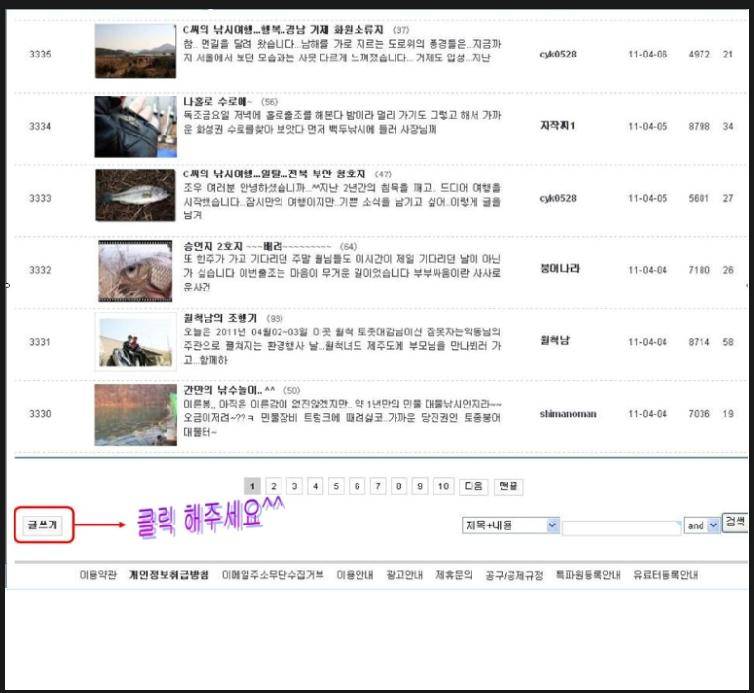Open the 제휴문의 footer link
Screen dimensions: 754x693
(x=454, y=575)
